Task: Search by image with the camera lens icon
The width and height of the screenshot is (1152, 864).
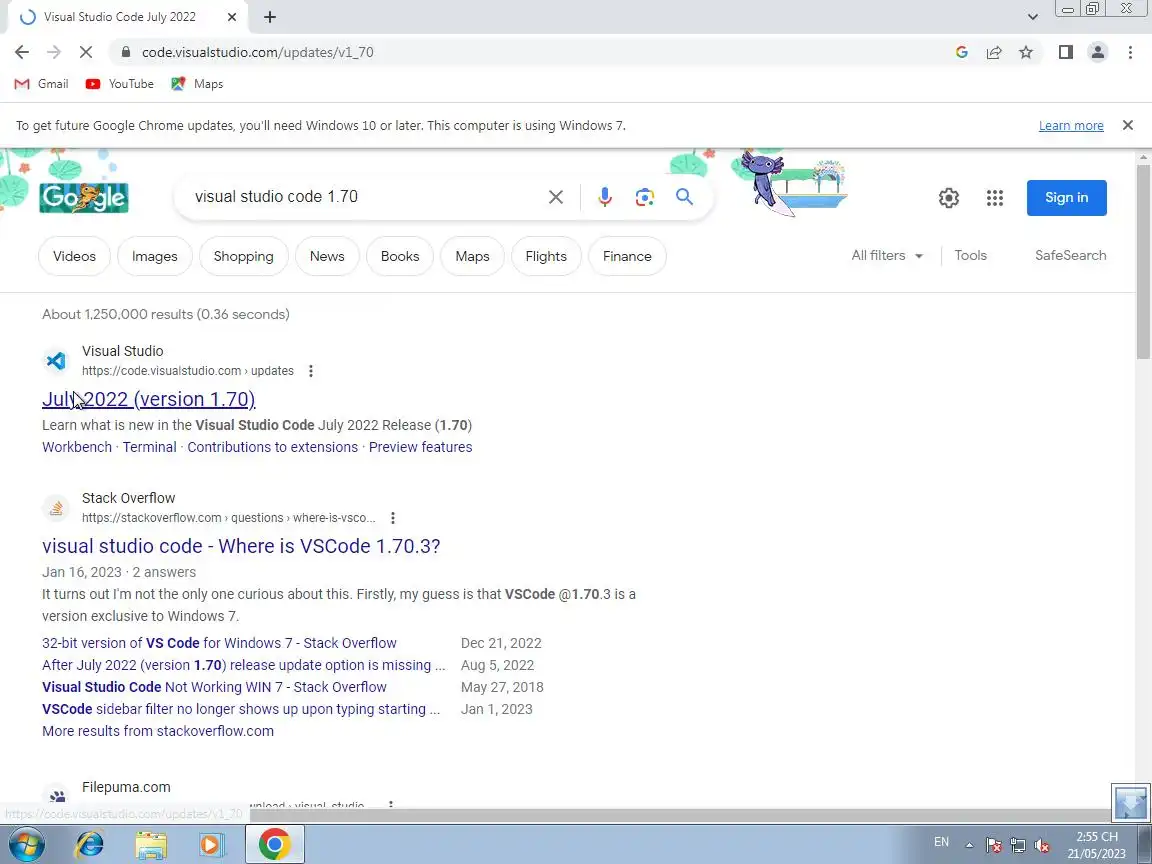Action: click(x=644, y=197)
